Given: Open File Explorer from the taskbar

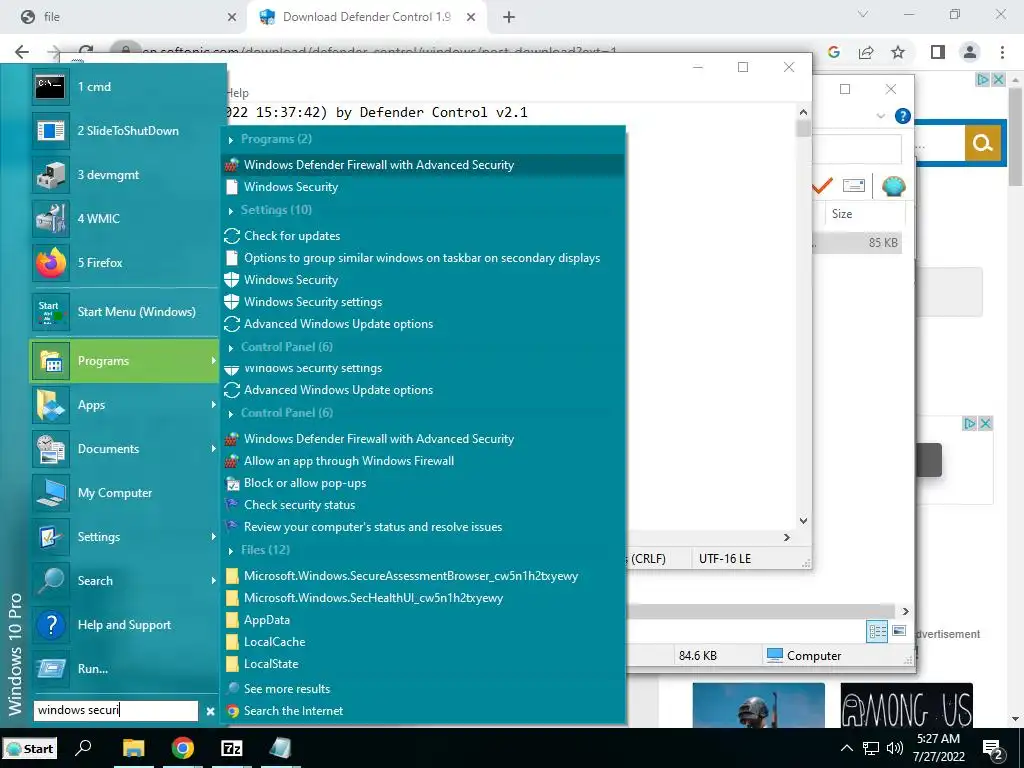Looking at the screenshot, I should [x=133, y=748].
